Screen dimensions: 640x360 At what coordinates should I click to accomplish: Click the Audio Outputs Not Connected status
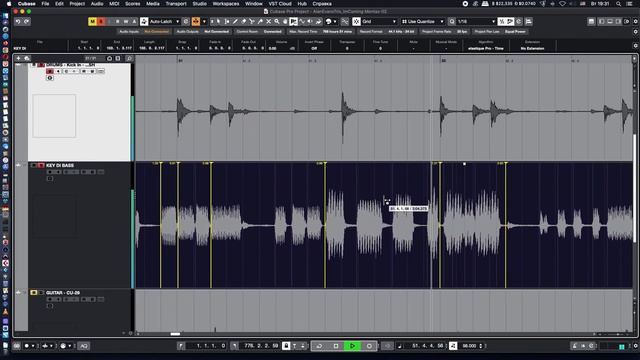pyautogui.click(x=202, y=31)
